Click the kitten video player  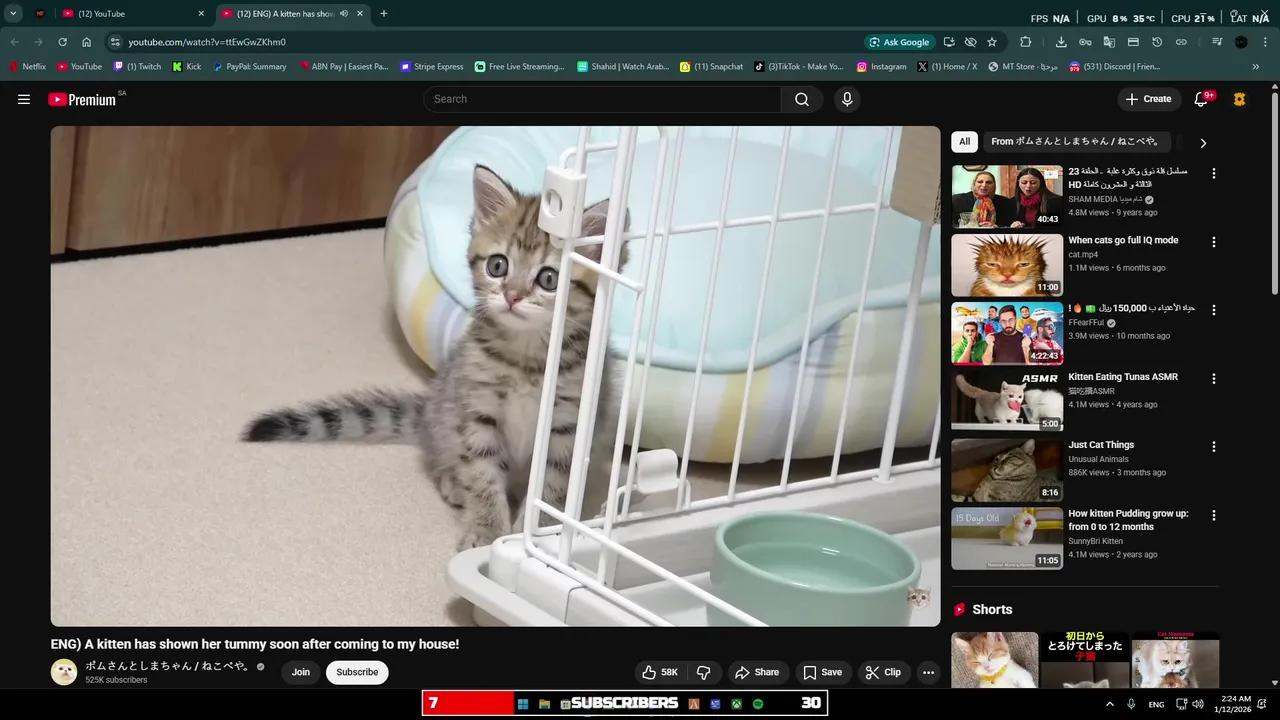496,376
